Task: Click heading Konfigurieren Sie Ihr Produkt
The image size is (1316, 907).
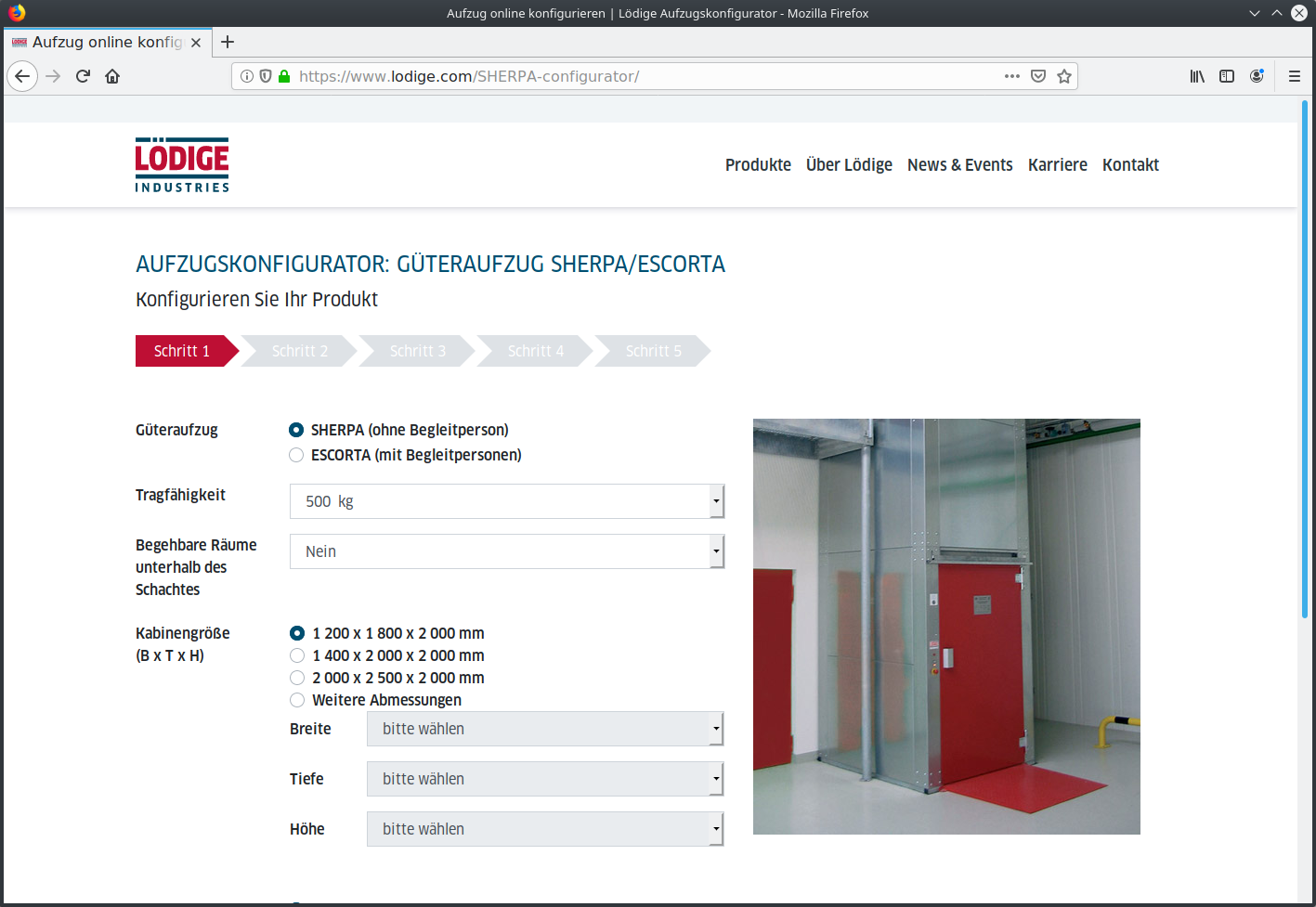Action: 256,299
